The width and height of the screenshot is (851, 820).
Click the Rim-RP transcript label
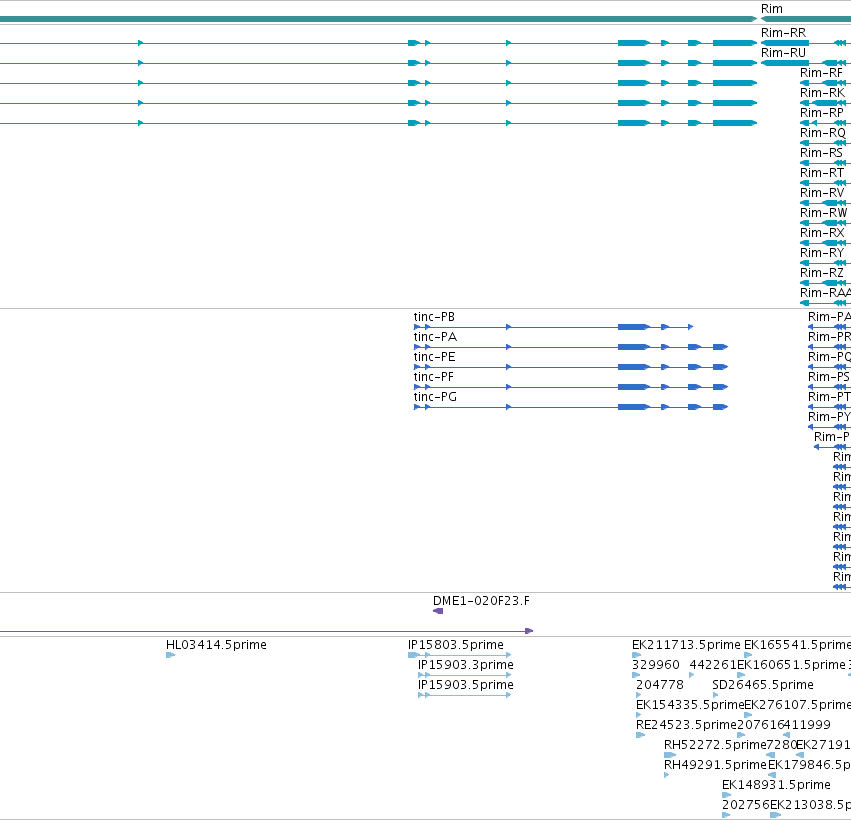click(x=822, y=113)
